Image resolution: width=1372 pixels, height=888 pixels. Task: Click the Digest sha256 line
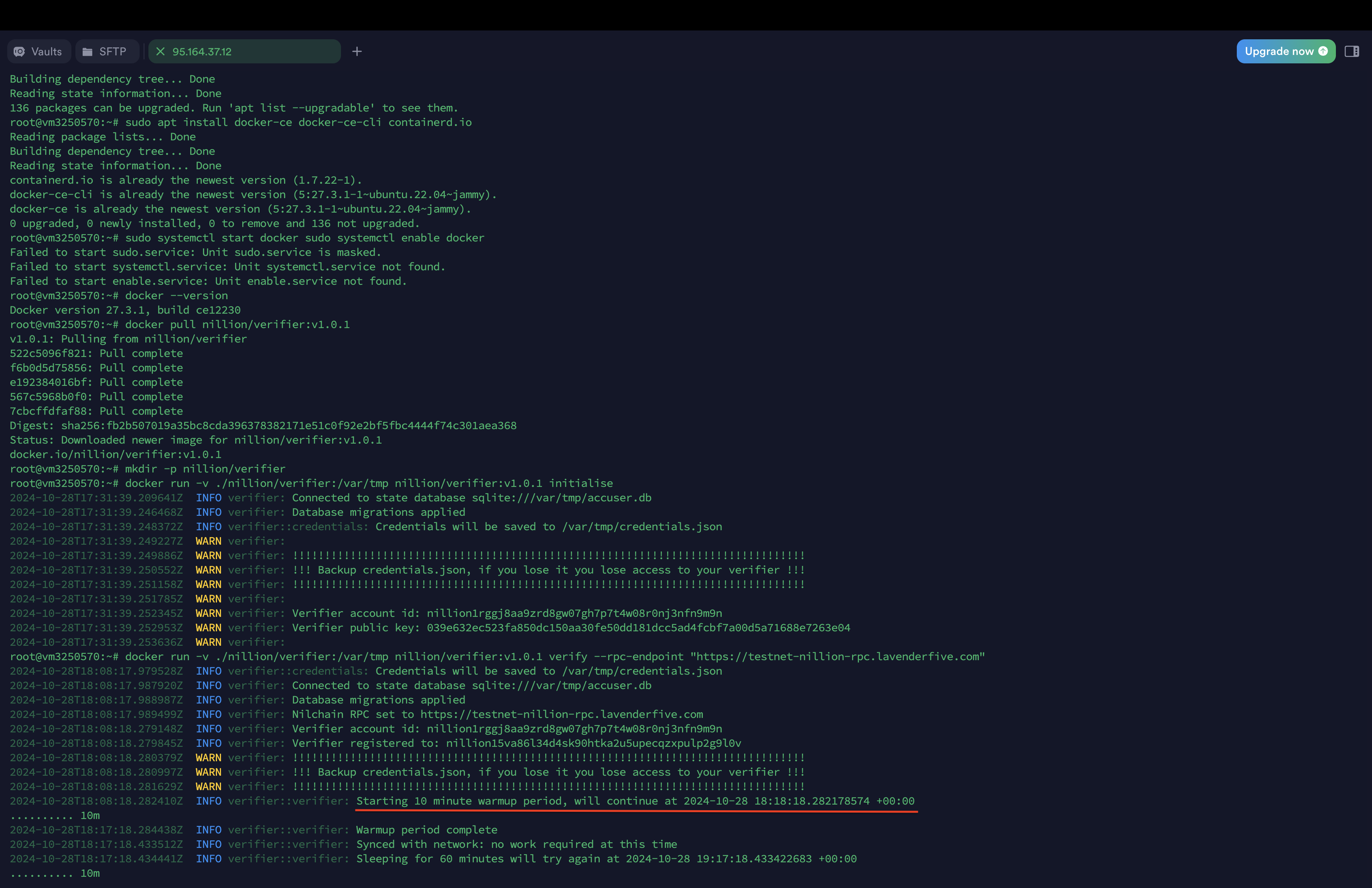pos(263,425)
